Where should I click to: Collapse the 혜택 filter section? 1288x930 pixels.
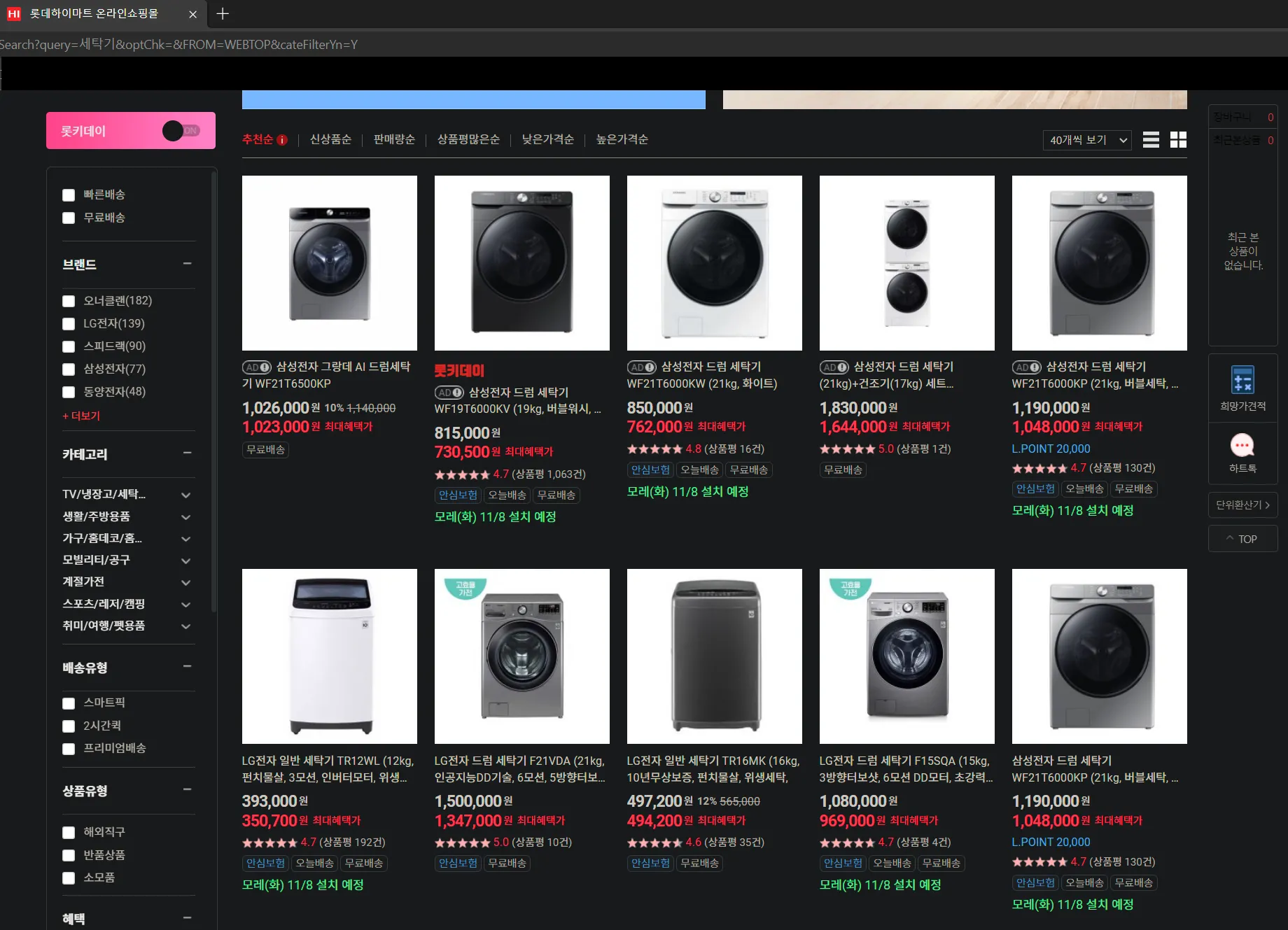[x=187, y=918]
